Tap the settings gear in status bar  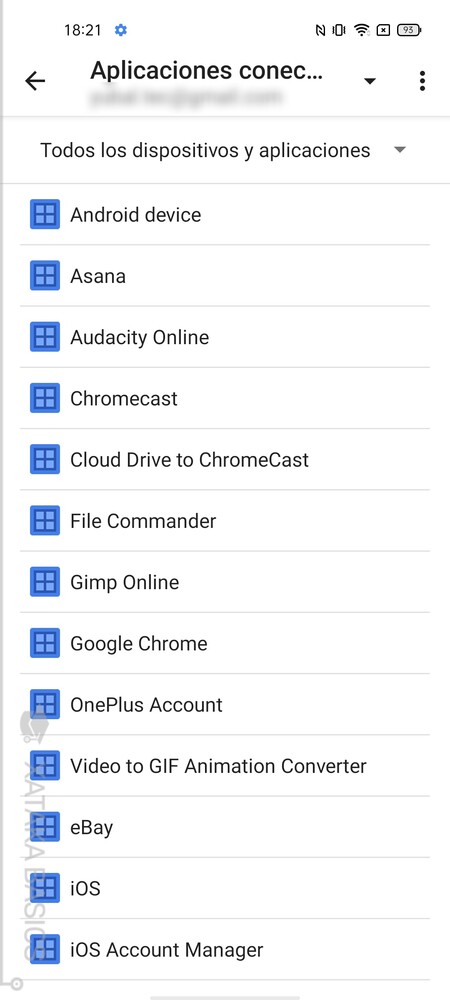point(120,30)
